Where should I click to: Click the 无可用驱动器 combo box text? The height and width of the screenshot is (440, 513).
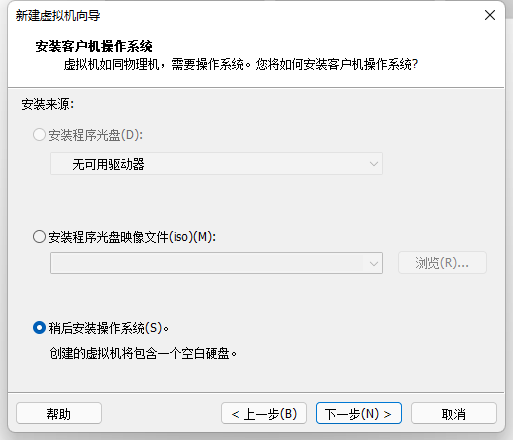(108, 164)
